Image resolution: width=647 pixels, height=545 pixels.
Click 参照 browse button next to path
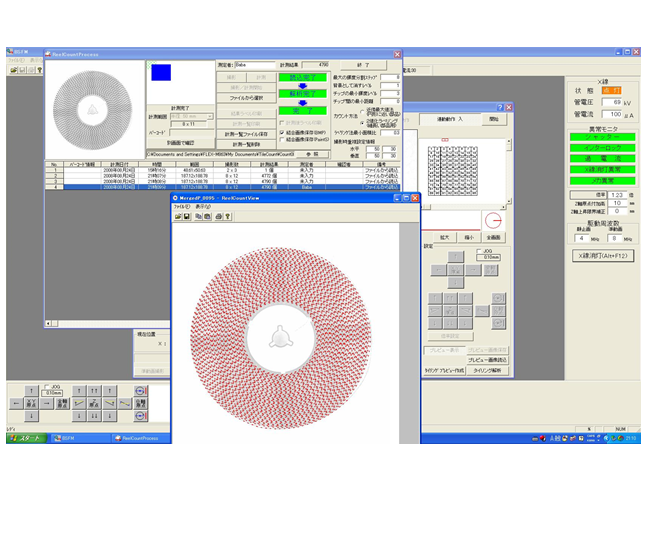pos(313,154)
